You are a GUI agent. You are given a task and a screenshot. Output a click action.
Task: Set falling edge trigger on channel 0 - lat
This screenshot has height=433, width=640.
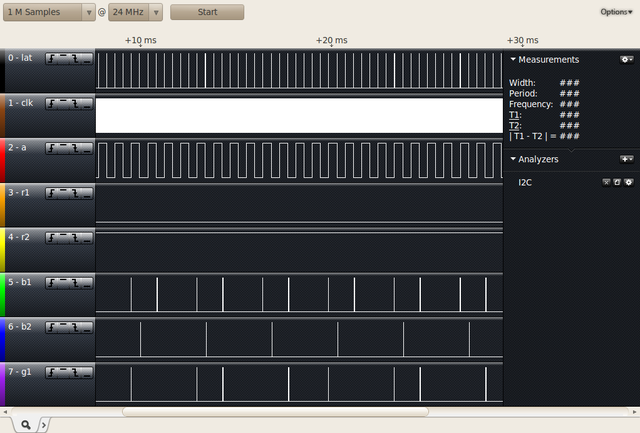[75, 59]
